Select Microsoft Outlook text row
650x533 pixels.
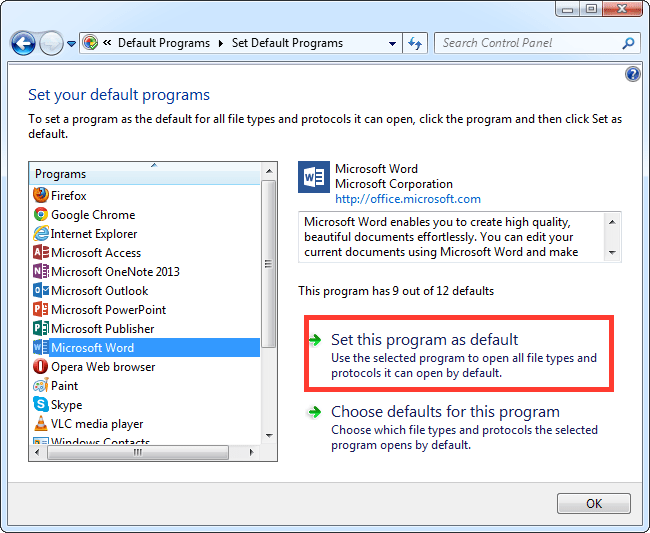(x=99, y=291)
